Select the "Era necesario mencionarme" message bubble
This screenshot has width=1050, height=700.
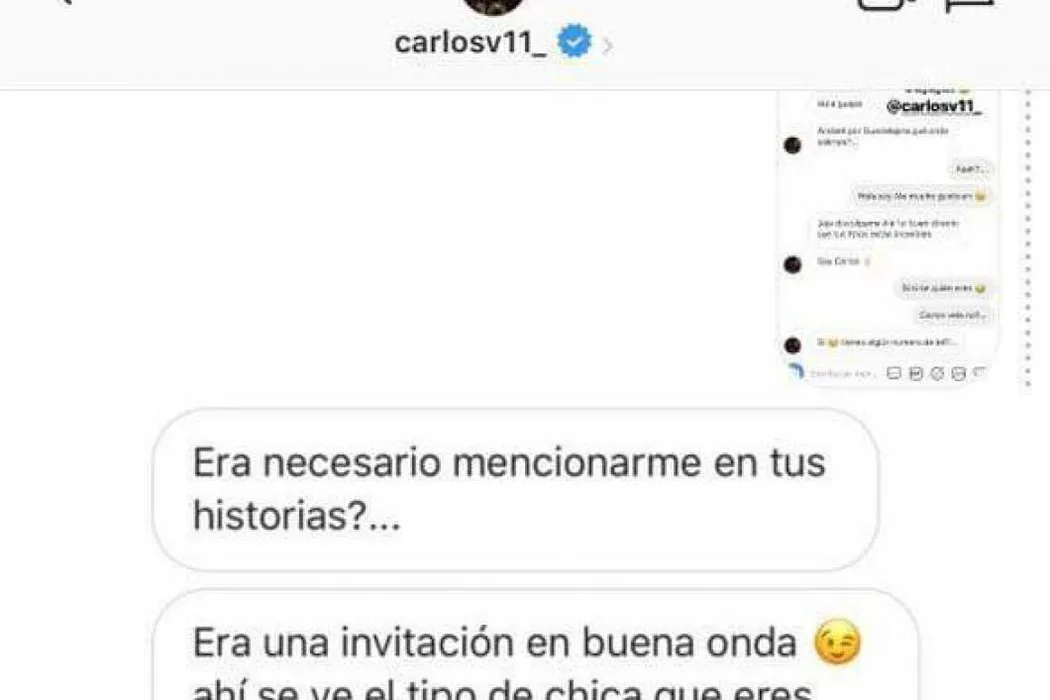[516, 490]
